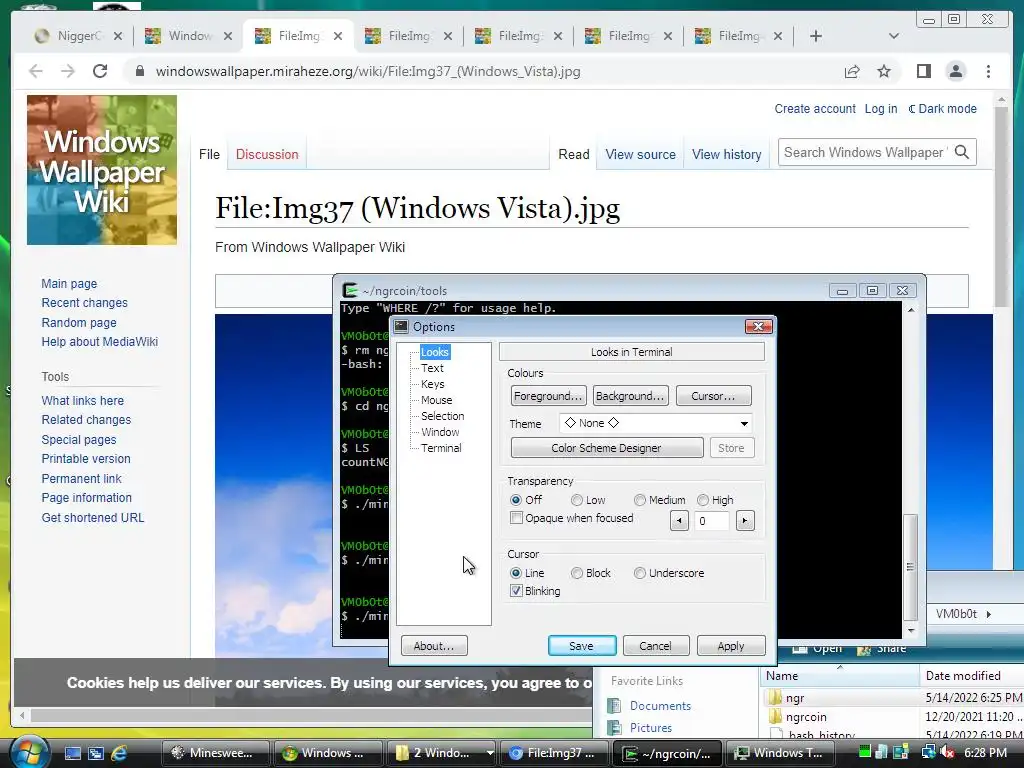Cancel the Options dialog
This screenshot has width=1024, height=768.
point(656,646)
